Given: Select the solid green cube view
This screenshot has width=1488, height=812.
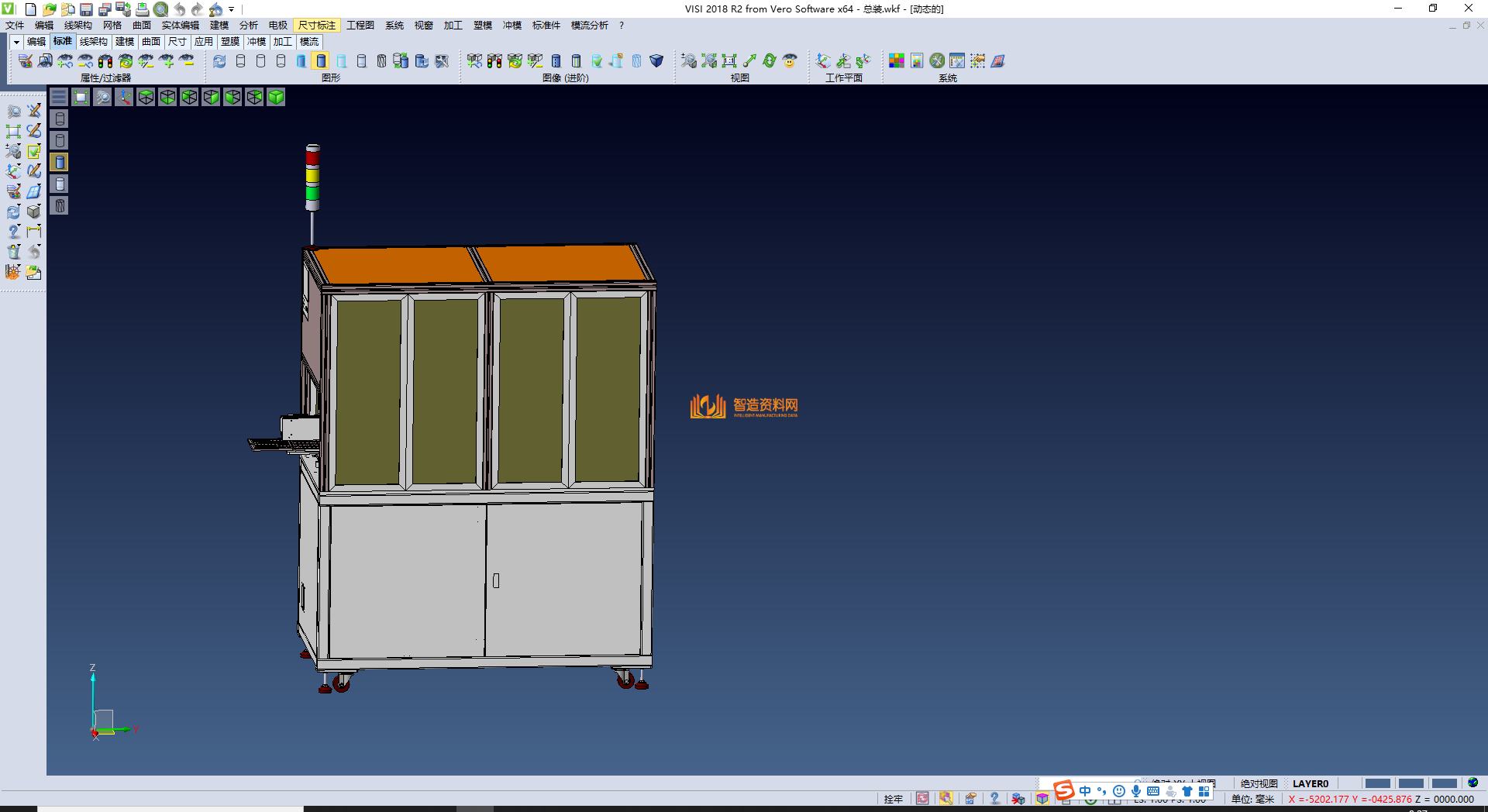Looking at the screenshot, I should (x=276, y=97).
